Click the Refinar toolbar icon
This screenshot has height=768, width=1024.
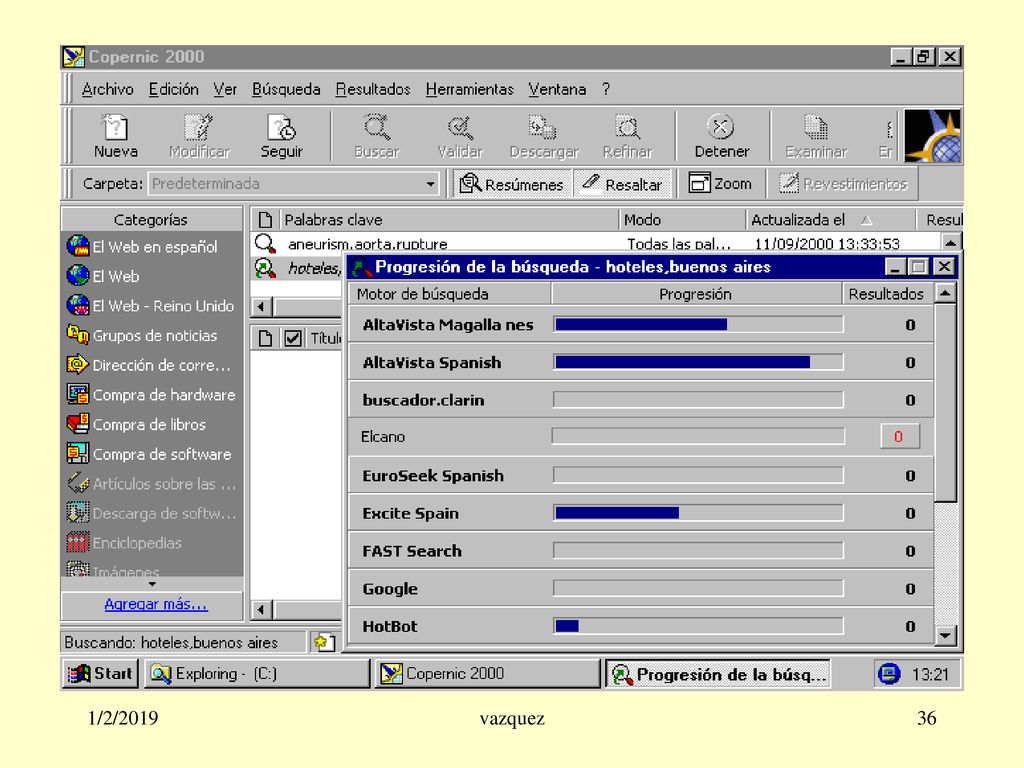click(628, 136)
